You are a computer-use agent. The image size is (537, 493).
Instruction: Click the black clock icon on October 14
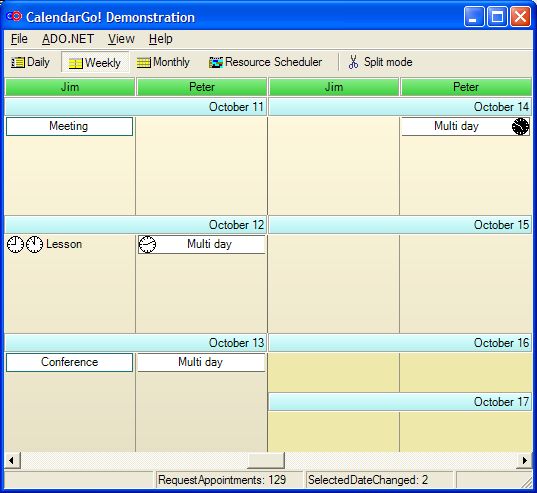[520, 127]
